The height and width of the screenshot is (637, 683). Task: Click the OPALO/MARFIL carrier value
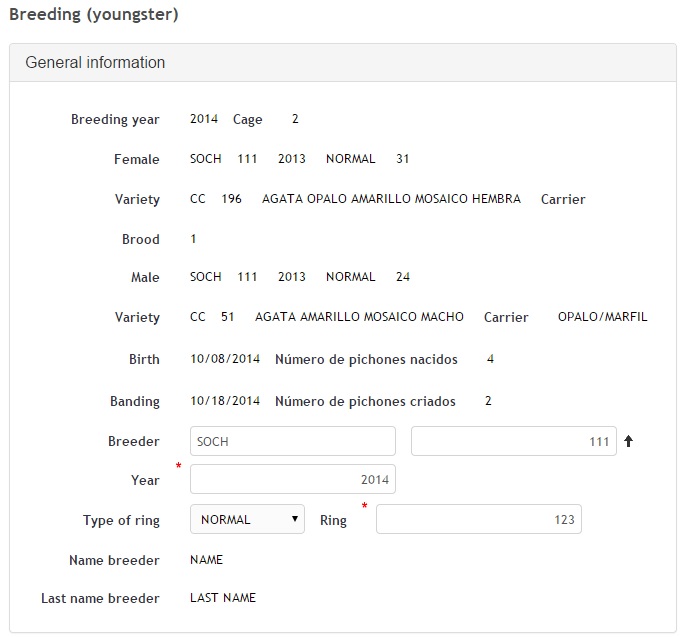[602, 317]
